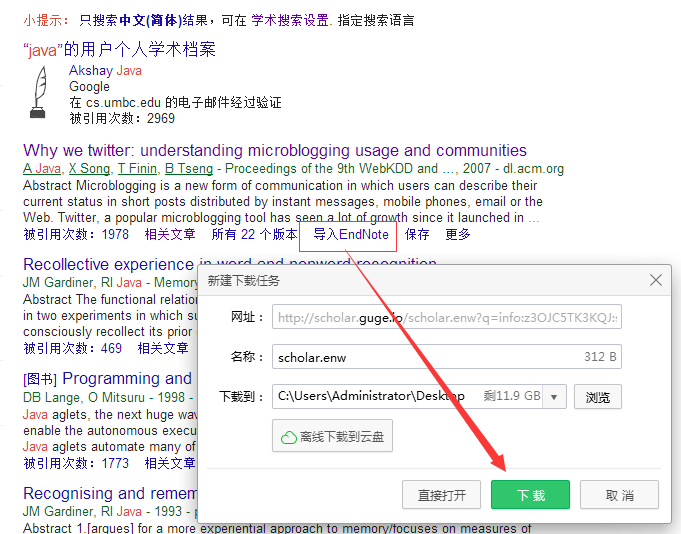This screenshot has height=534, width=681.
Task: Click 被引用次数：1773 link
Action: click(76, 463)
